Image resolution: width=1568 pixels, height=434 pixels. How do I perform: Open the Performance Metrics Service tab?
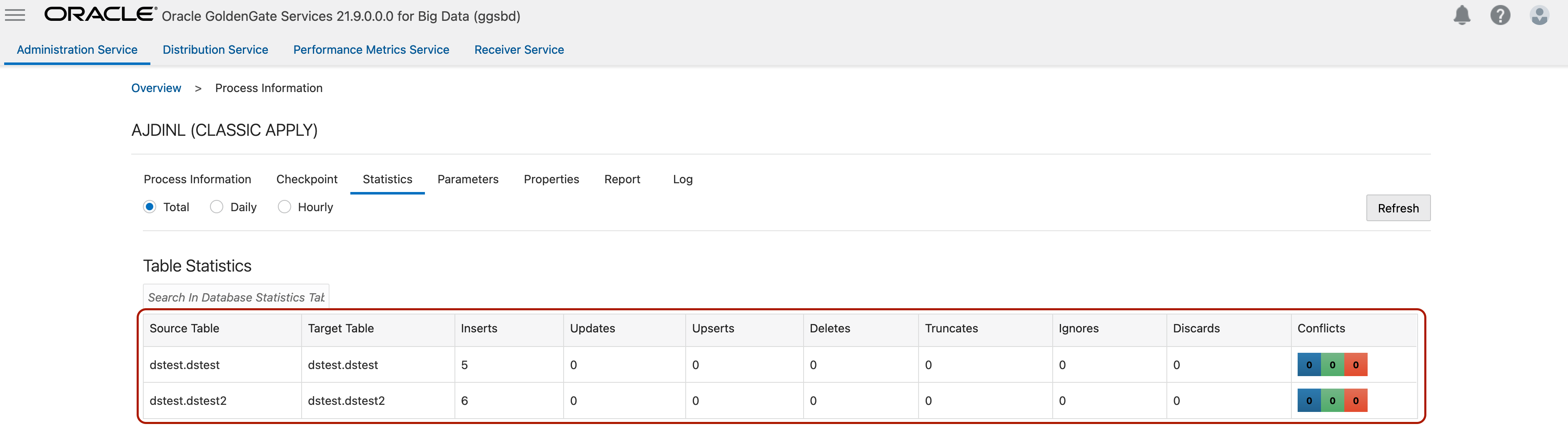pyautogui.click(x=371, y=50)
